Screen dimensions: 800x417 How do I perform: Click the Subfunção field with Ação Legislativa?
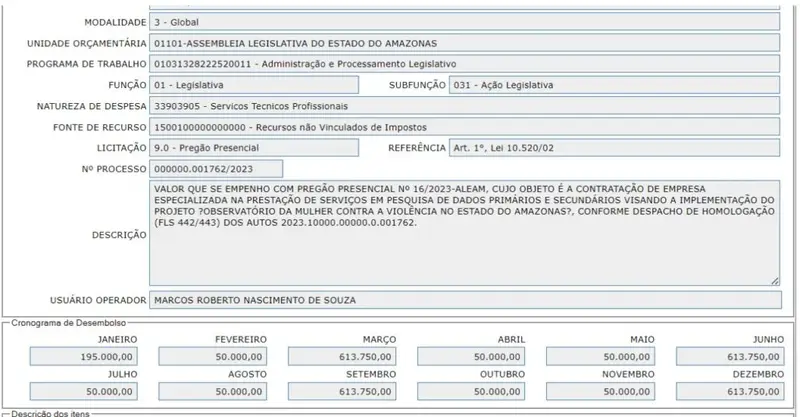click(x=614, y=86)
